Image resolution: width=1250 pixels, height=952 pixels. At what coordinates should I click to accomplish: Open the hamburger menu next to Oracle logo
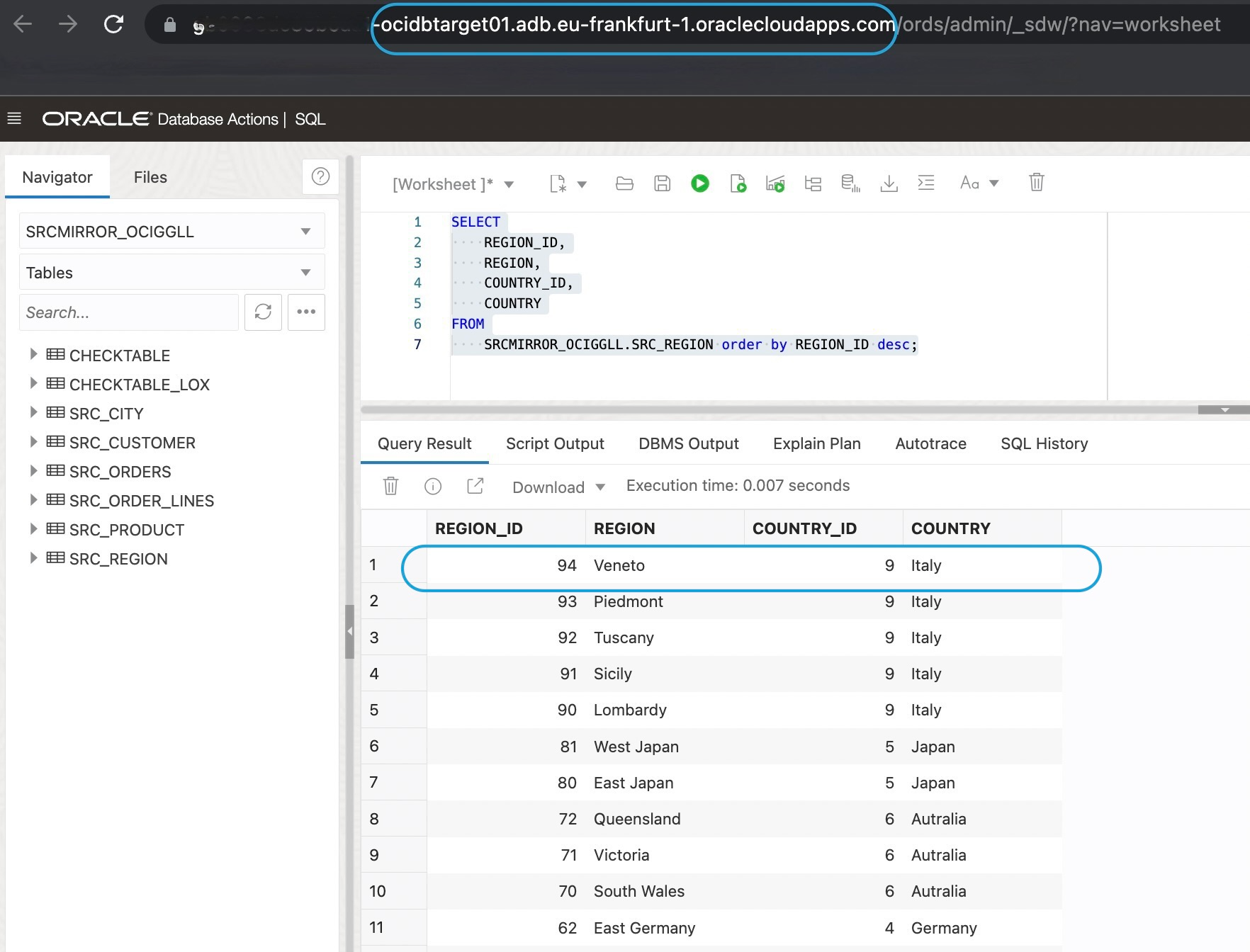pyautogui.click(x=14, y=118)
